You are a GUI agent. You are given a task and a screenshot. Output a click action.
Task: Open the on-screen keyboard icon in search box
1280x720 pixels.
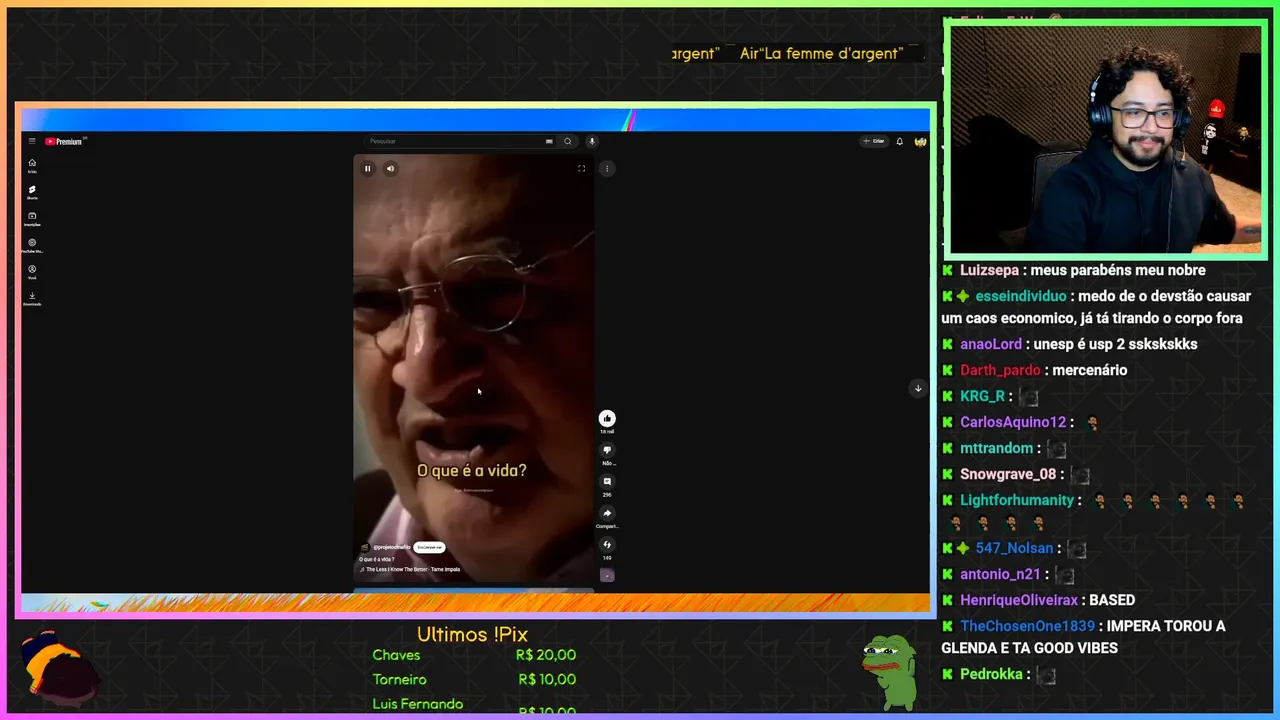(549, 141)
